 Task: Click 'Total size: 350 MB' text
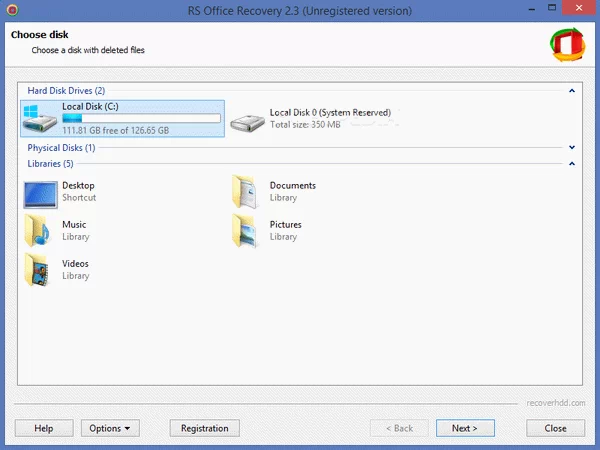pos(305,125)
